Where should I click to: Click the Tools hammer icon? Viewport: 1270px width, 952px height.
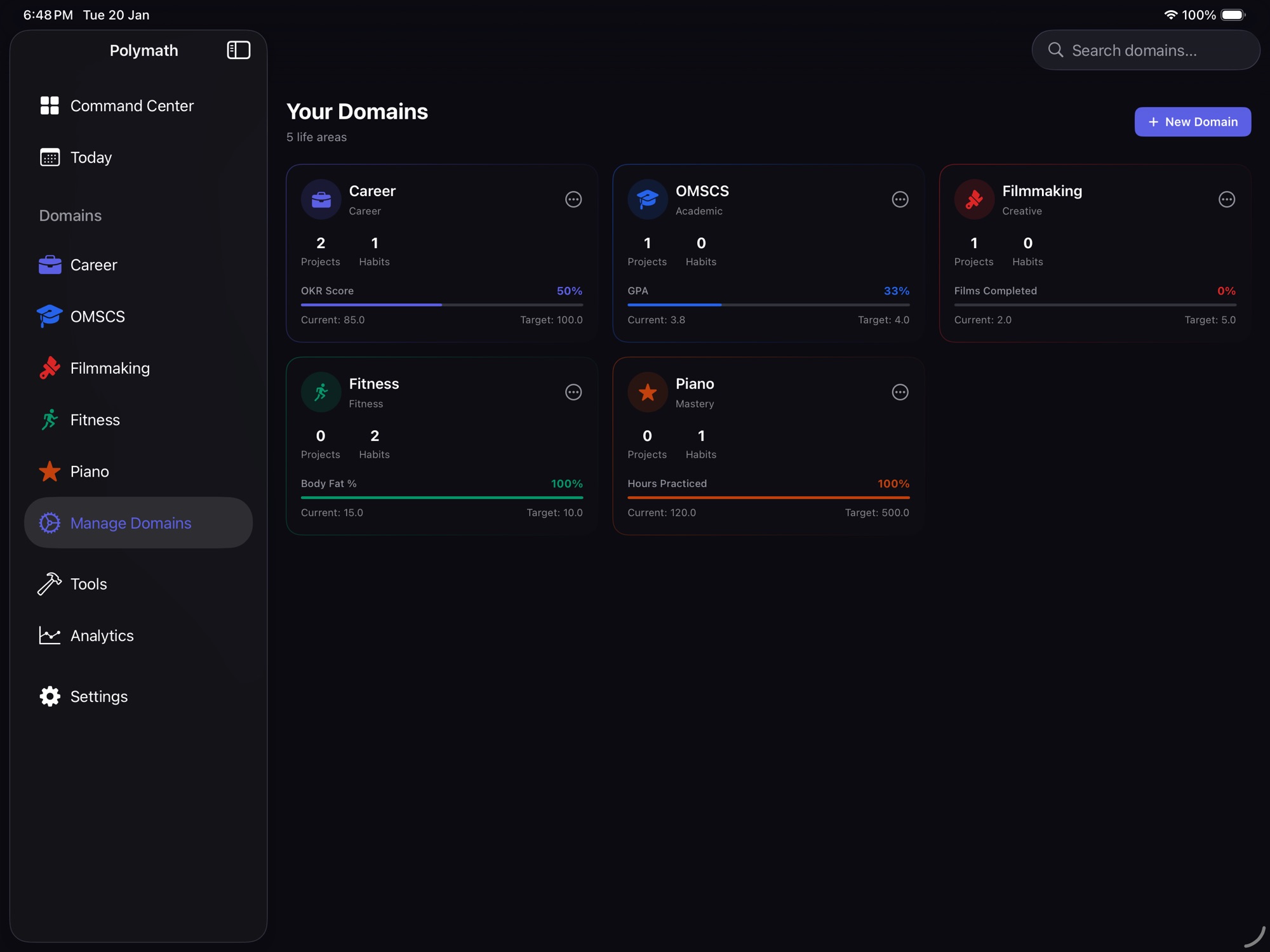50,584
